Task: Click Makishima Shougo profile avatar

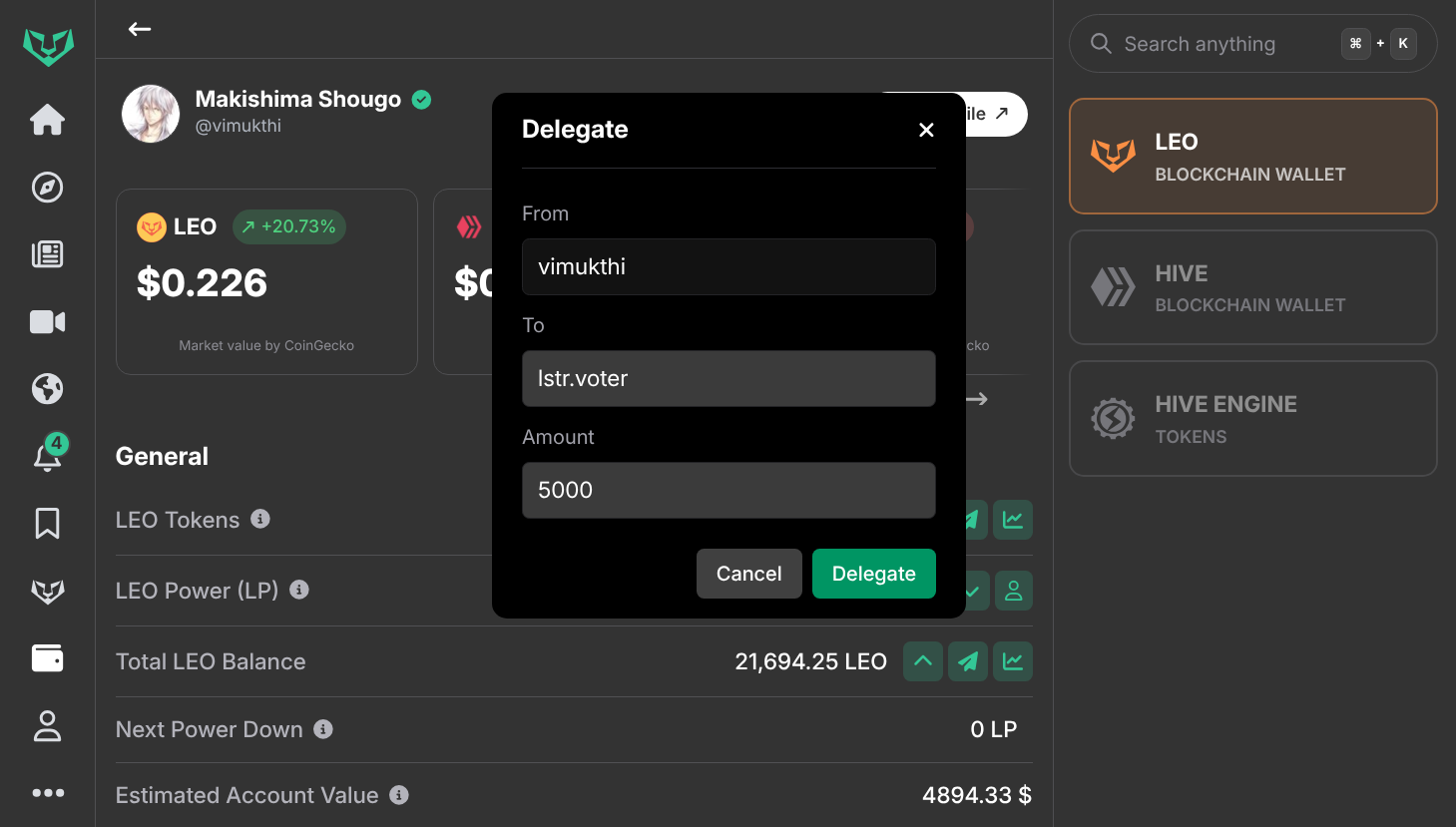Action: coord(151,114)
